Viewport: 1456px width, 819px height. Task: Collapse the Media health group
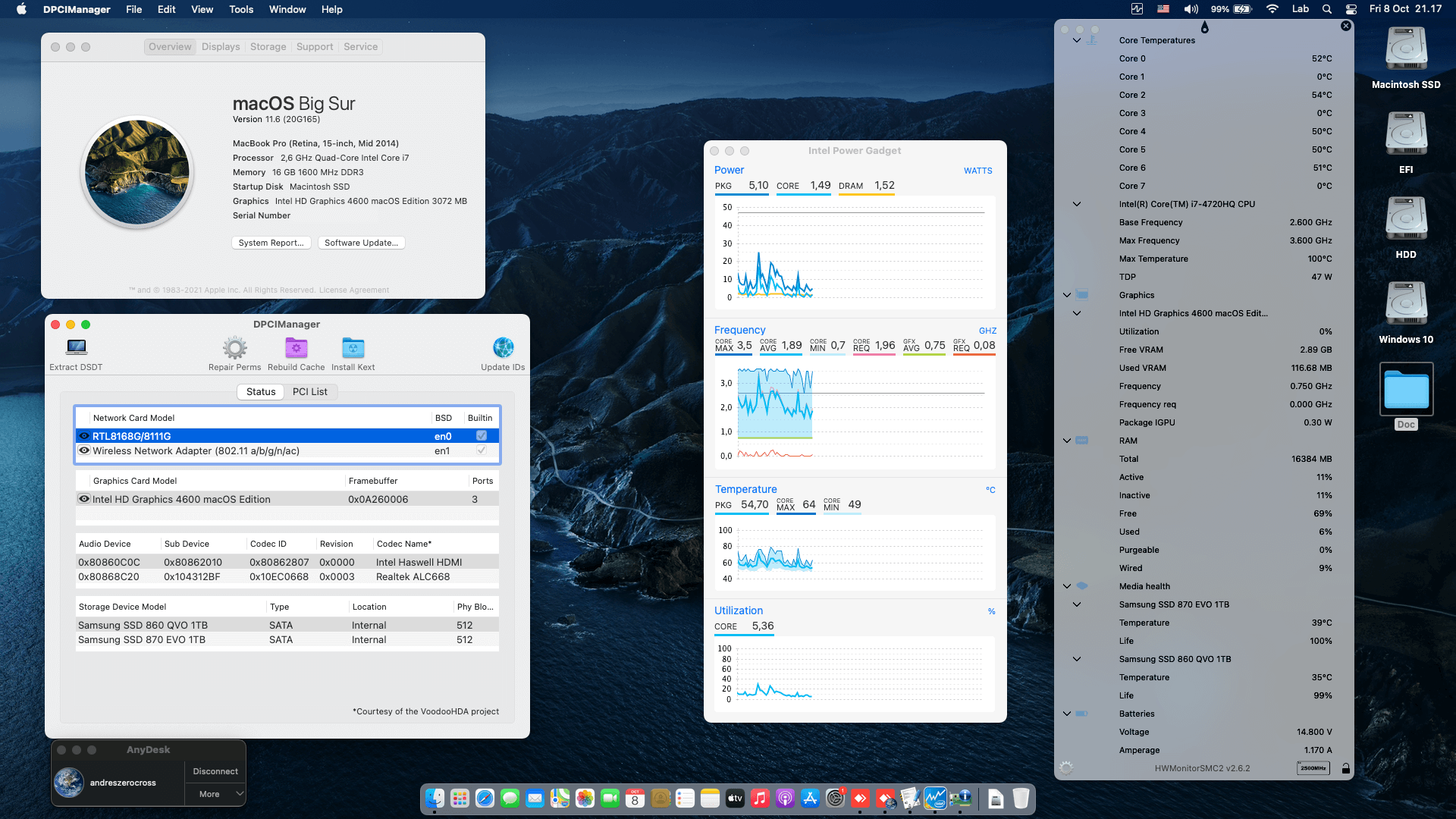click(x=1067, y=586)
